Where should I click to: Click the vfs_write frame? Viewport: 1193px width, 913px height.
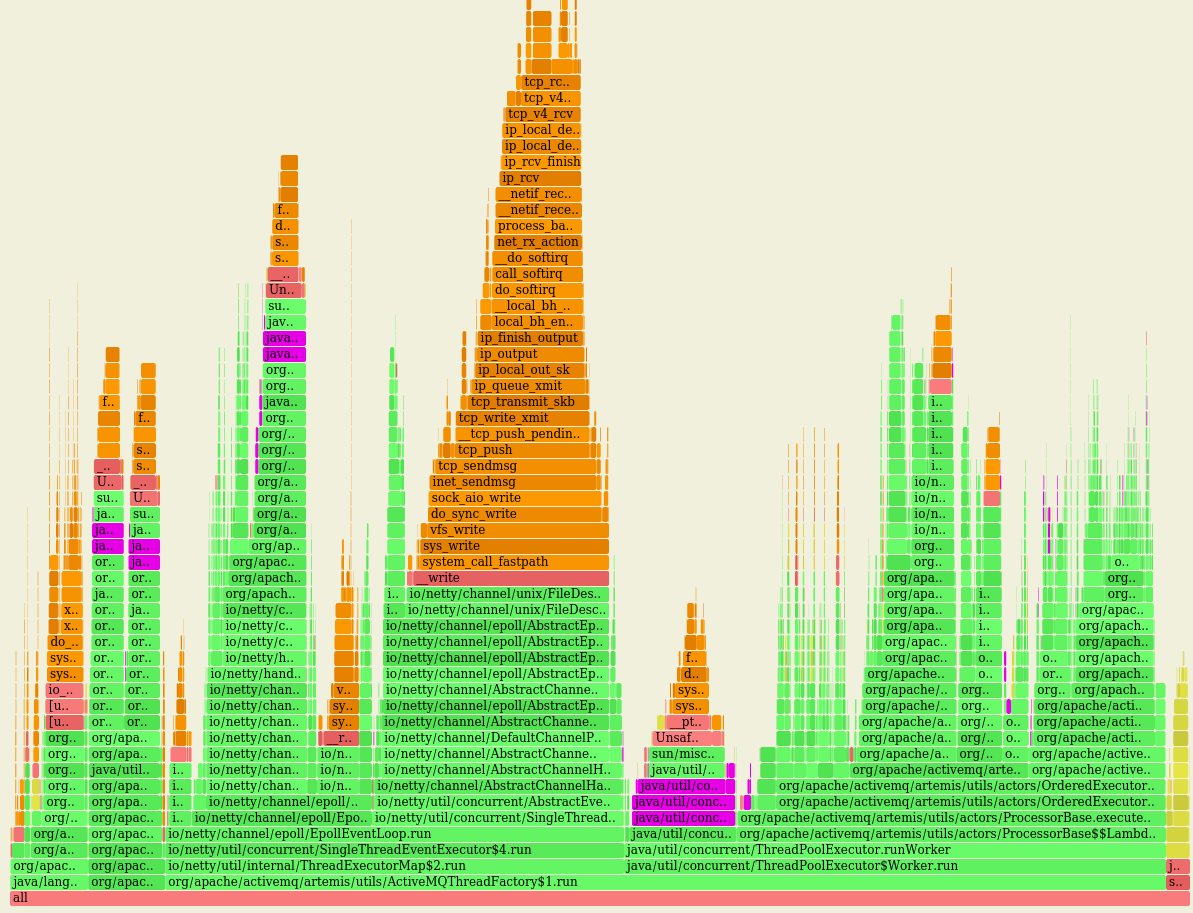coord(517,530)
